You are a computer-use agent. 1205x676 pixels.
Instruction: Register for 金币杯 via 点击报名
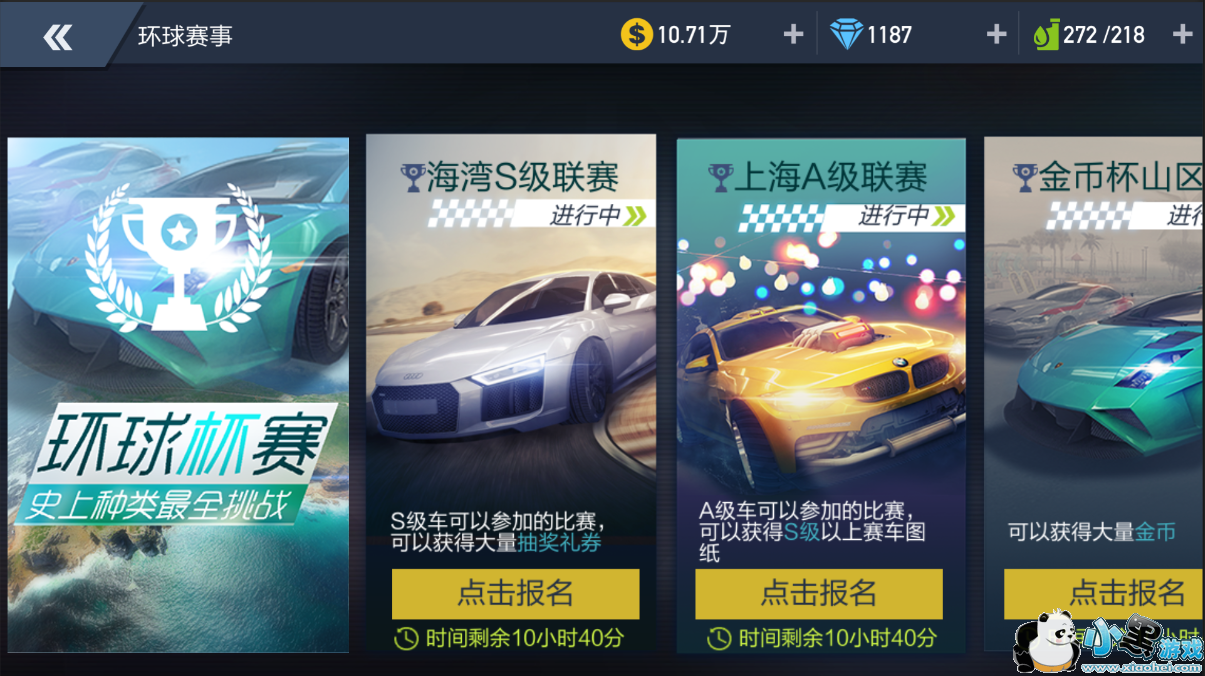(x=1104, y=593)
